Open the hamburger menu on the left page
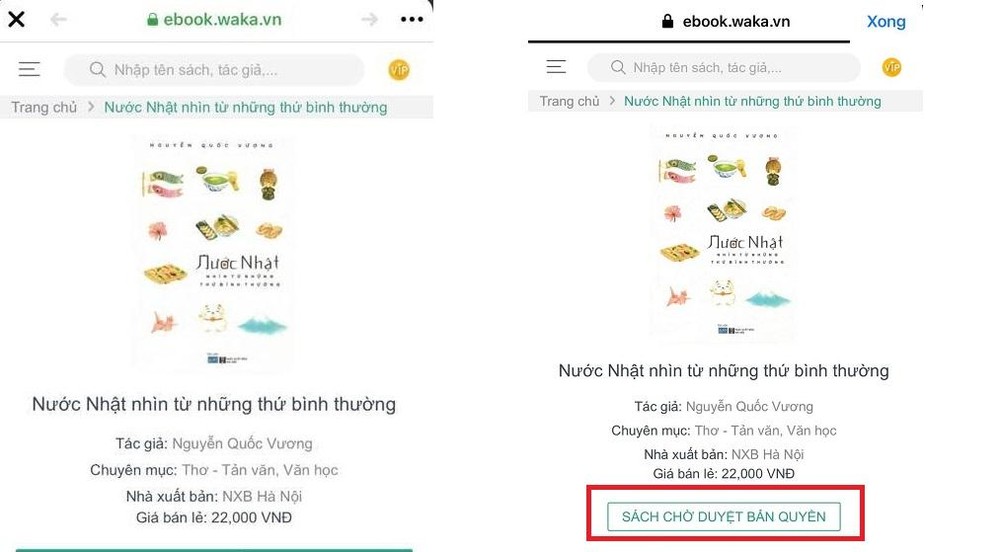Viewport: 1000px width, 552px height. pos(29,69)
